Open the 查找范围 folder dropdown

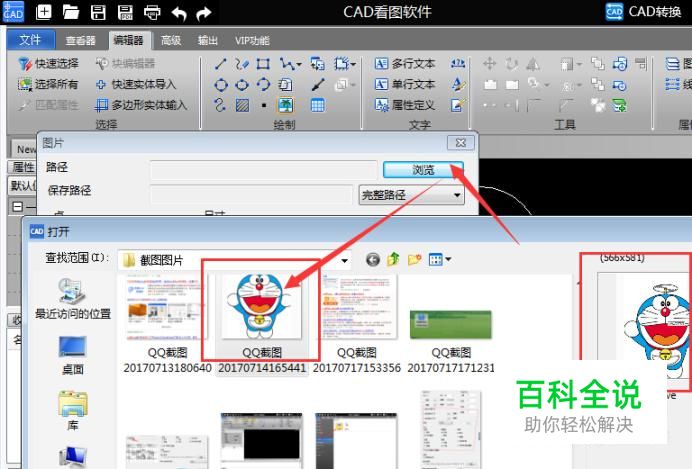pyautogui.click(x=345, y=260)
